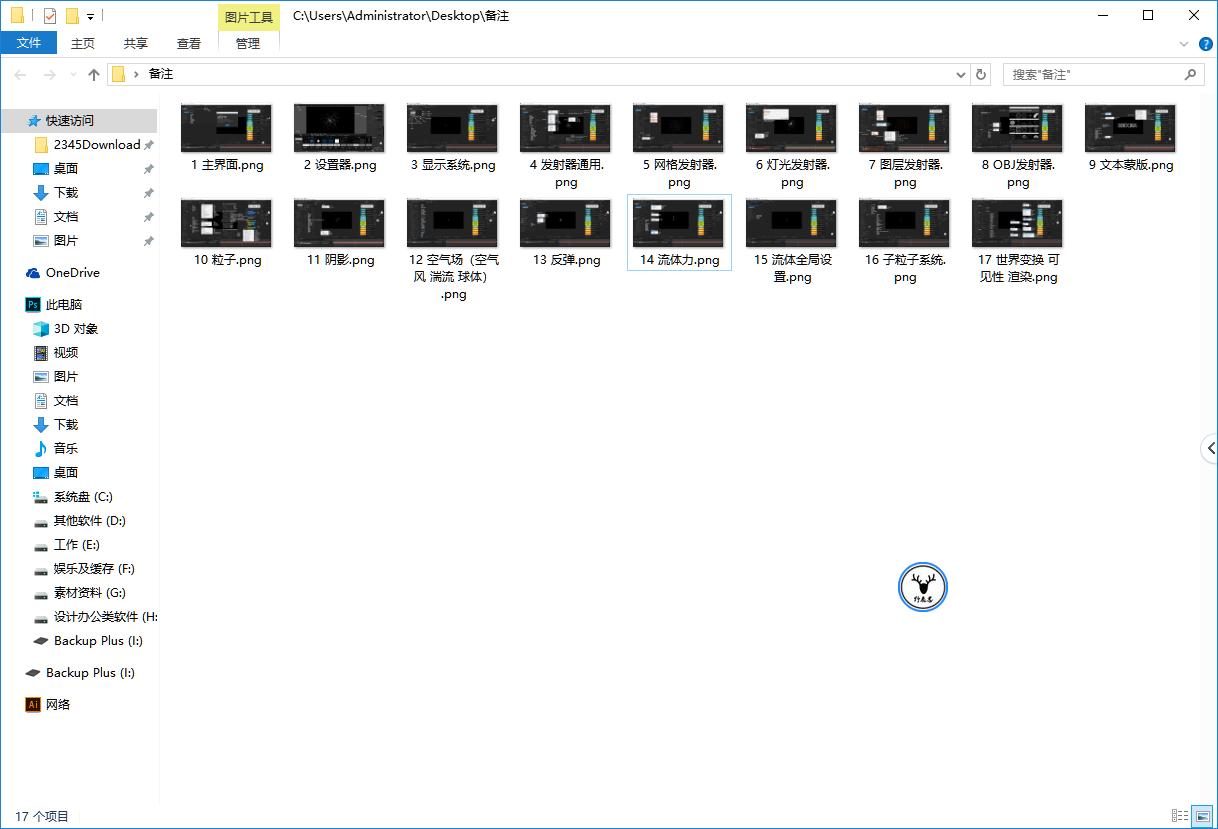Select the pinned 下载 under quick access
The image size is (1218, 829).
pos(66,192)
